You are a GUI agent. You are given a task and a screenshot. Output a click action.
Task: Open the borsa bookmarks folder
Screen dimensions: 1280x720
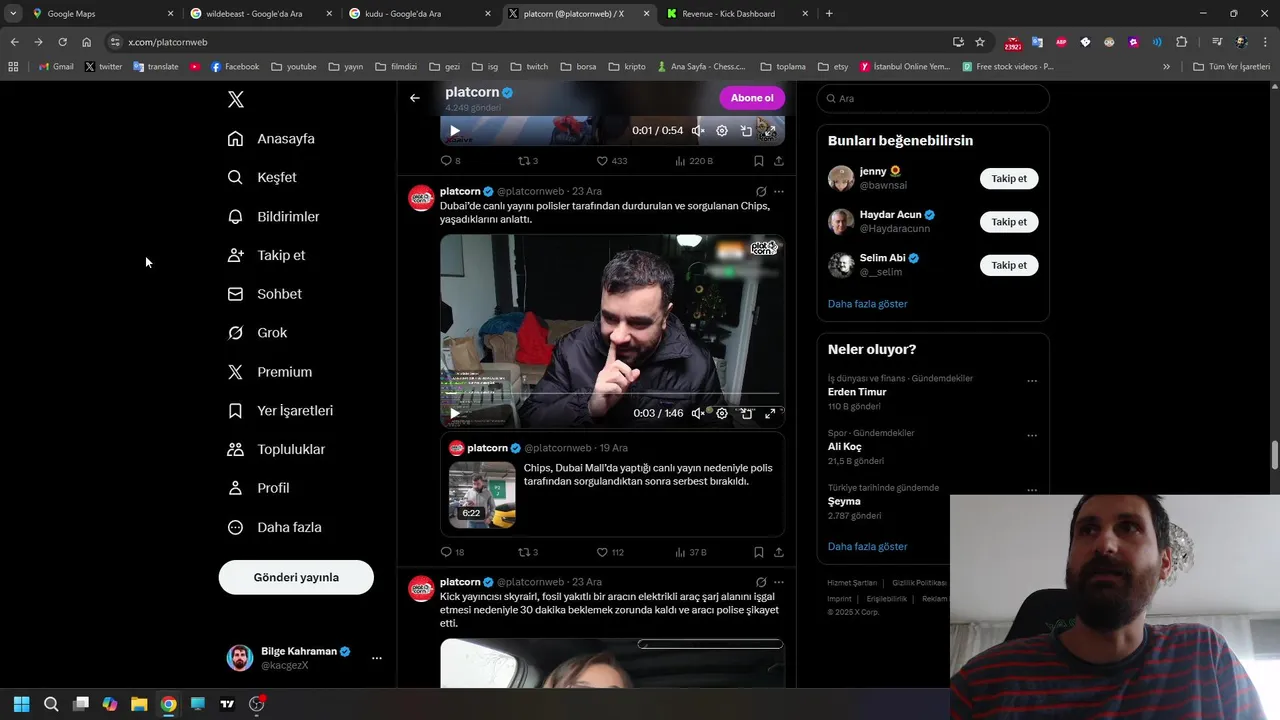578,67
